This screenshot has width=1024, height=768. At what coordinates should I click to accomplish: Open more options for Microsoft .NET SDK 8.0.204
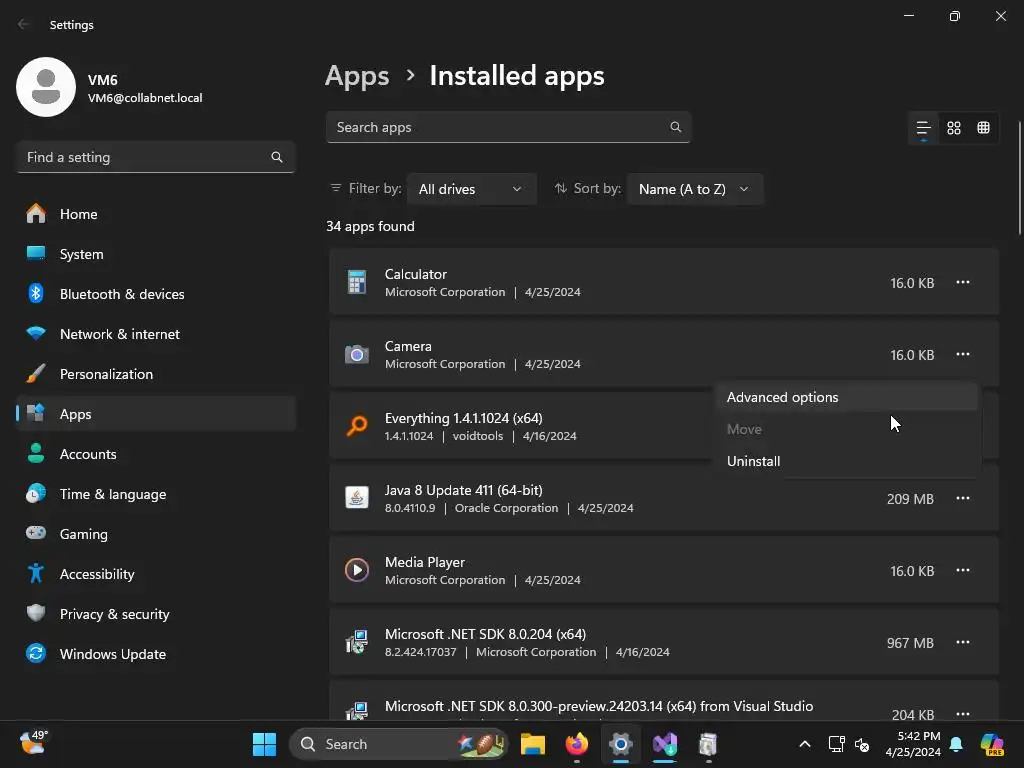click(963, 642)
